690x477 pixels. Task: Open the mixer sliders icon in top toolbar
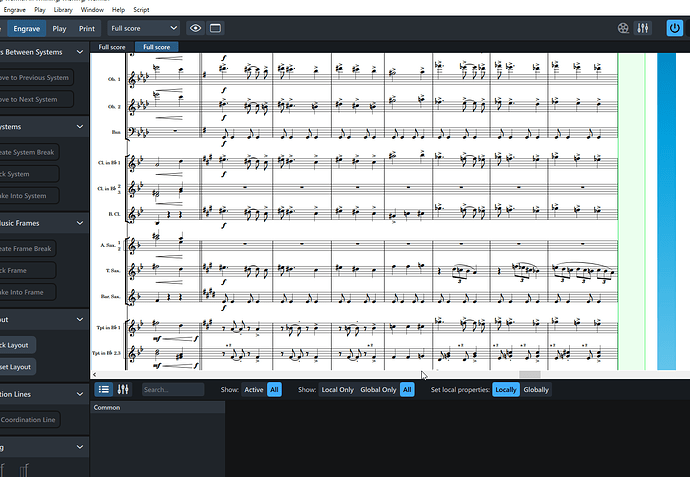[x=642, y=28]
